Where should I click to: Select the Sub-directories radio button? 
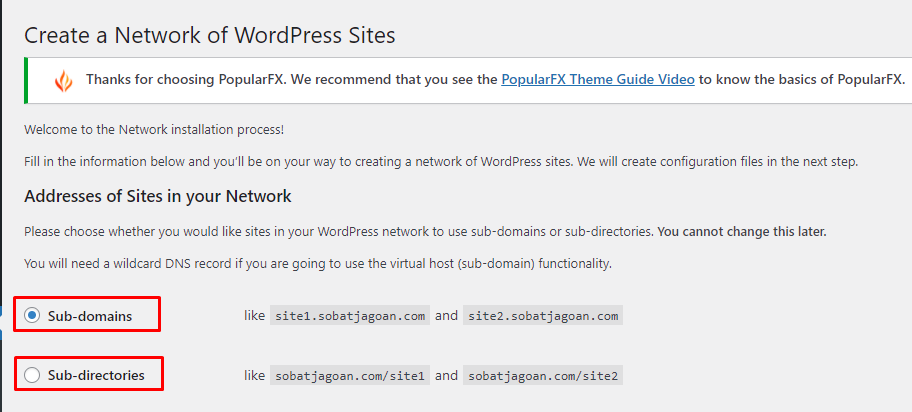click(32, 375)
